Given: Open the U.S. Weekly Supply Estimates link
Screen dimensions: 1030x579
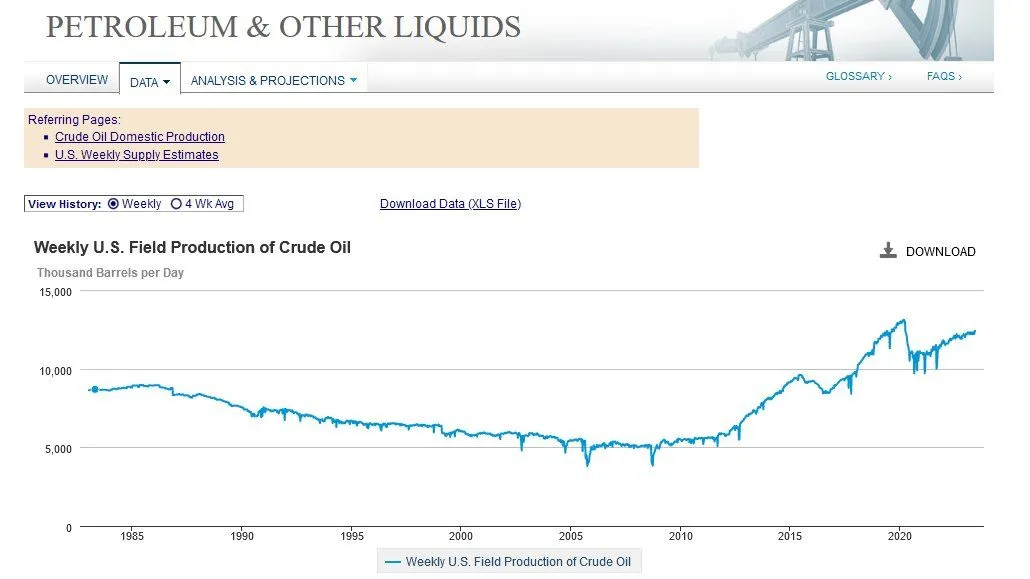Looking at the screenshot, I should pyautogui.click(x=137, y=155).
